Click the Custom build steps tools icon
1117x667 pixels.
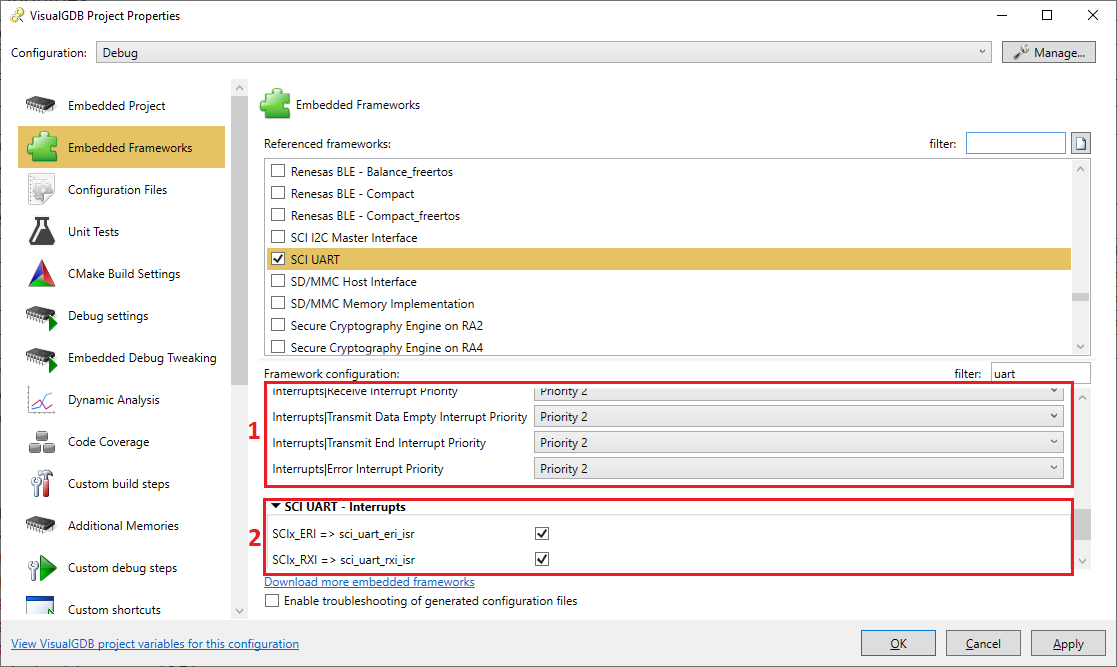(x=41, y=483)
